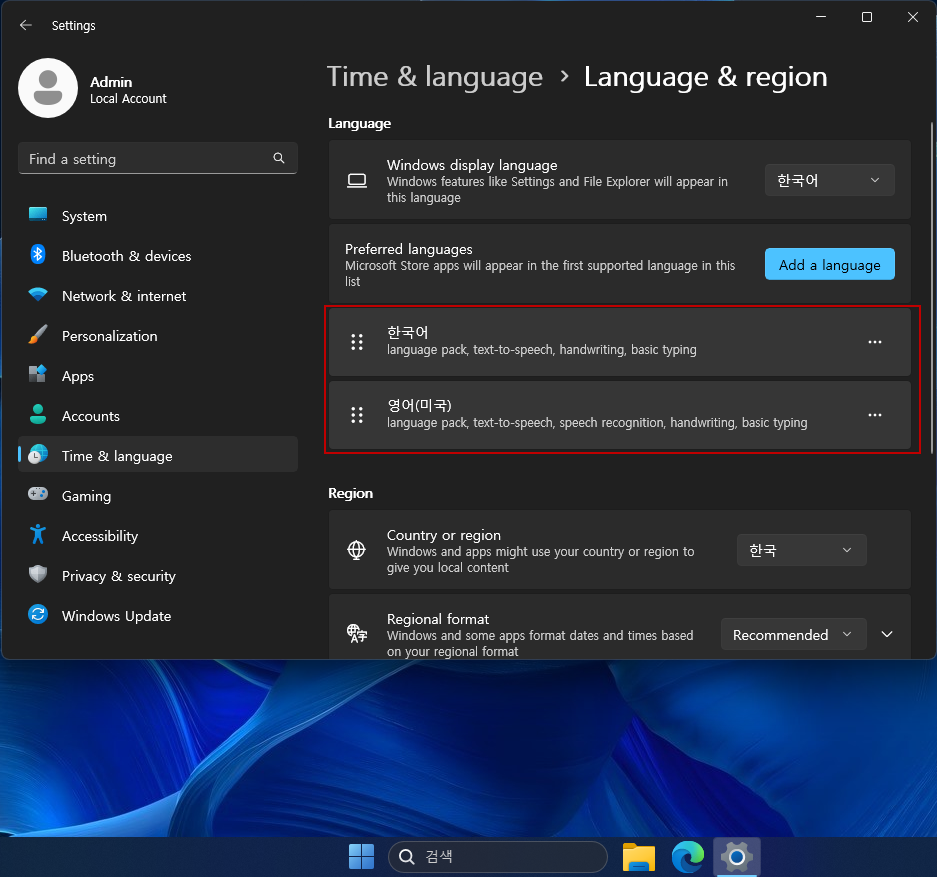Click the Accounts person icon
The height and width of the screenshot is (877, 937).
[x=38, y=415]
